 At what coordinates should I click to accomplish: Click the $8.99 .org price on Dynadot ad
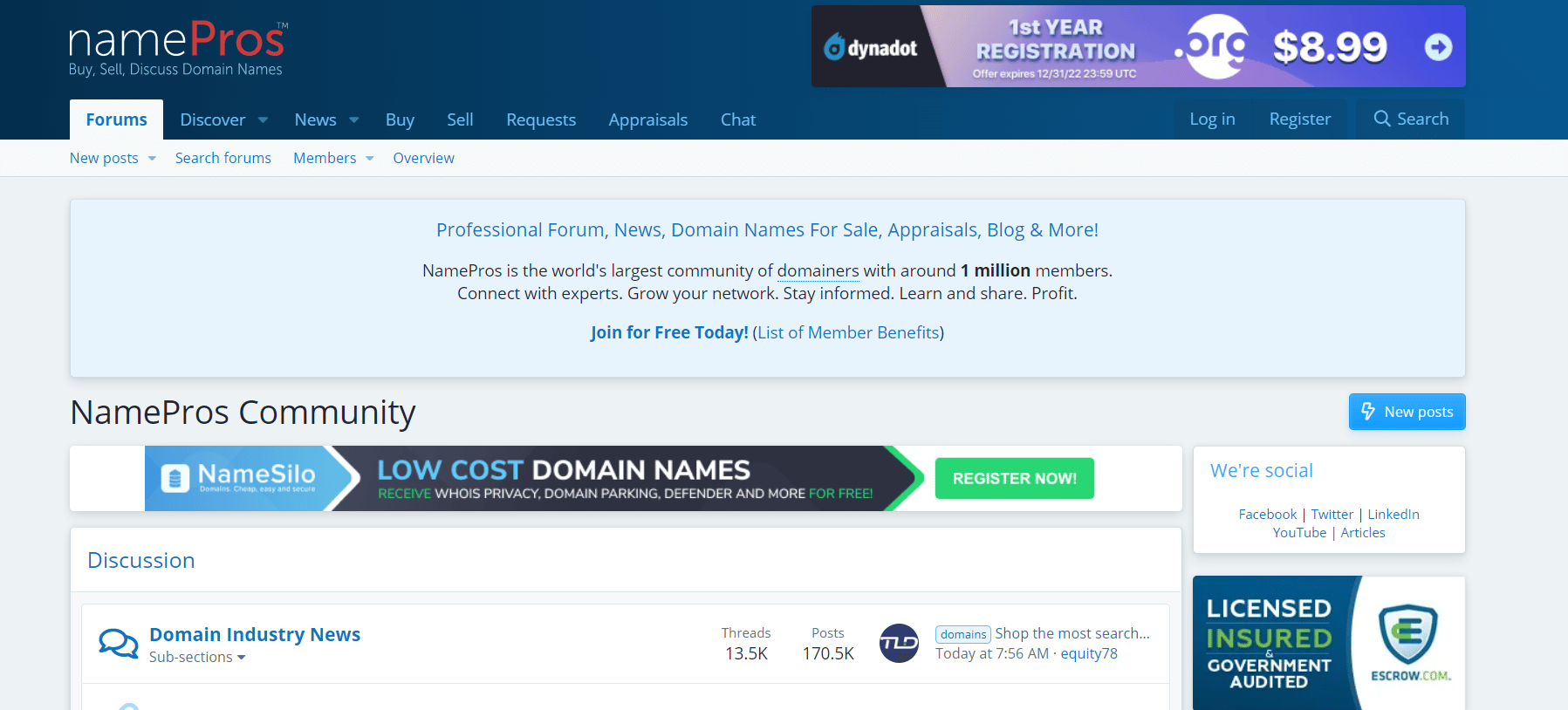[1330, 47]
